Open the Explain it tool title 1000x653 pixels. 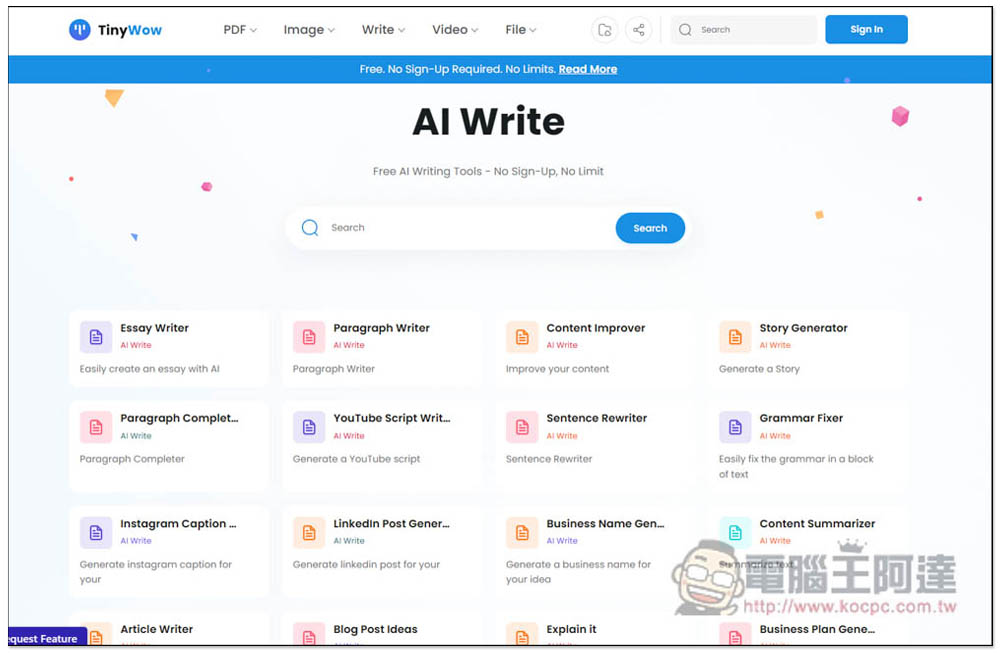coord(571,629)
